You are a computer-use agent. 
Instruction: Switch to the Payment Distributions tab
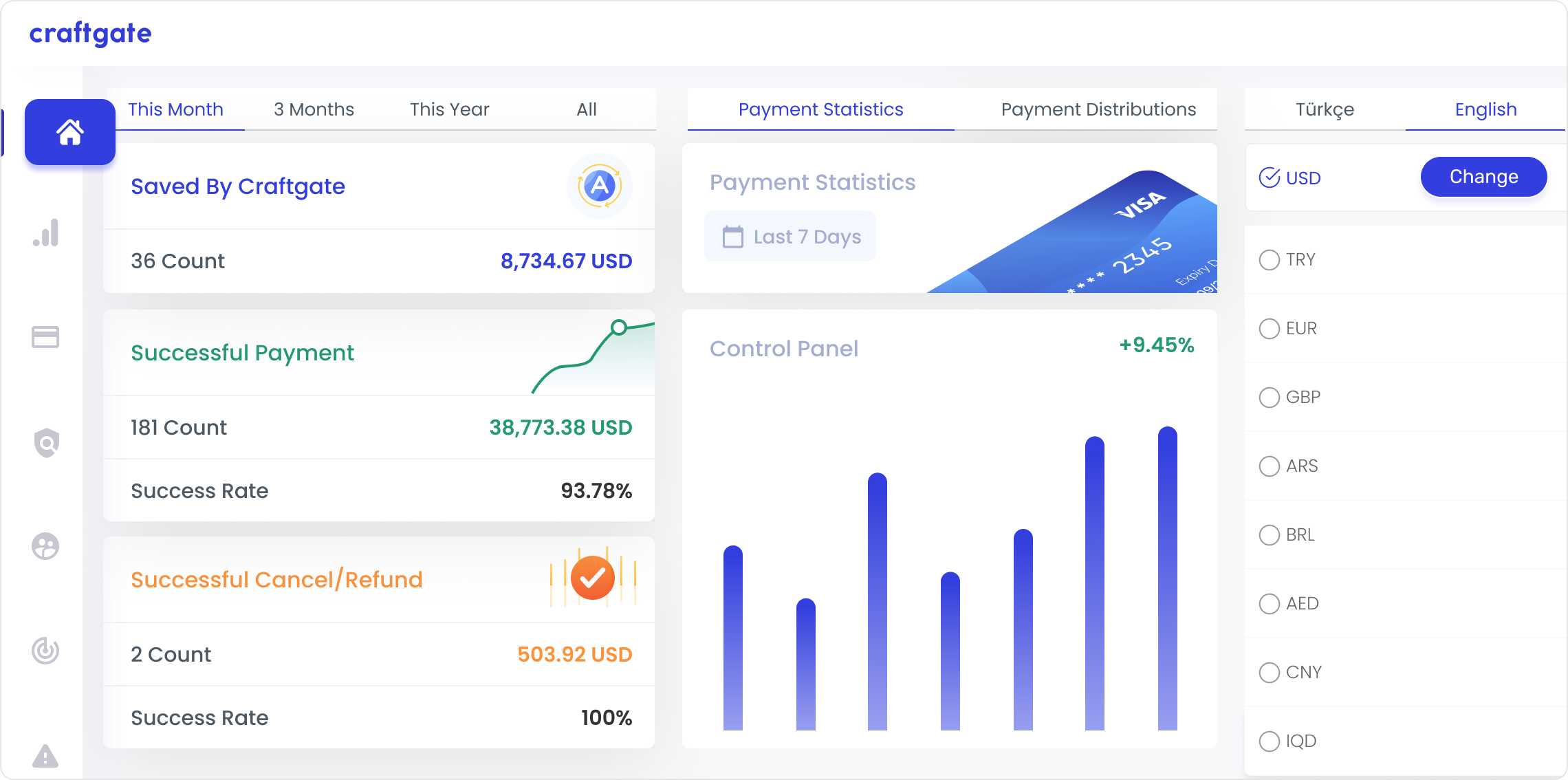coord(1098,109)
